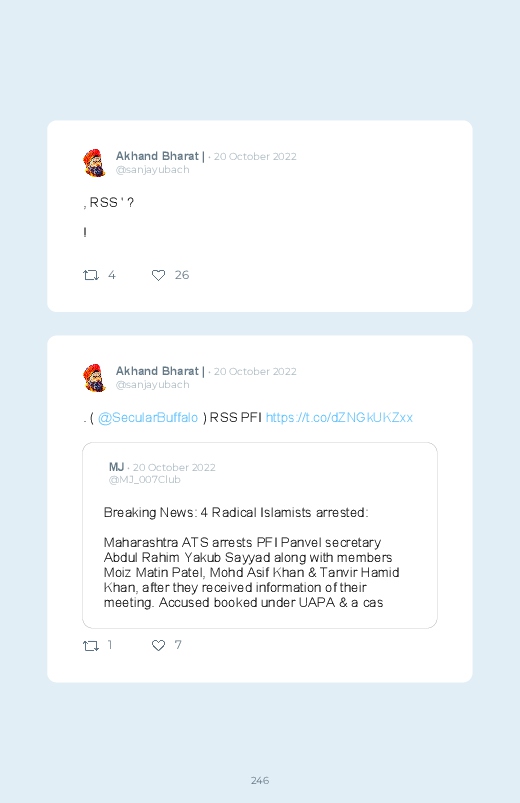Open MJ author name in quoted tweet
This screenshot has height=803, width=520.
point(116,467)
